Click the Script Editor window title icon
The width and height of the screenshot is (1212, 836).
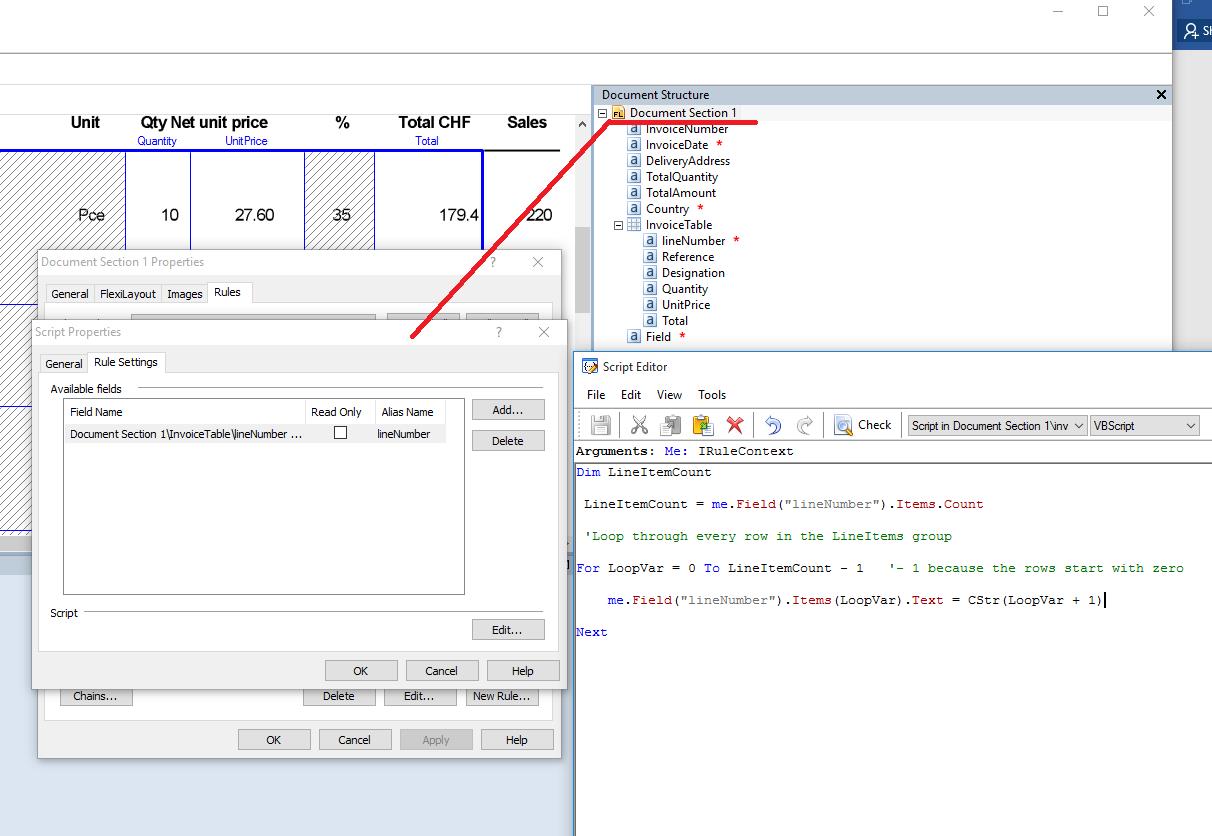coord(590,367)
